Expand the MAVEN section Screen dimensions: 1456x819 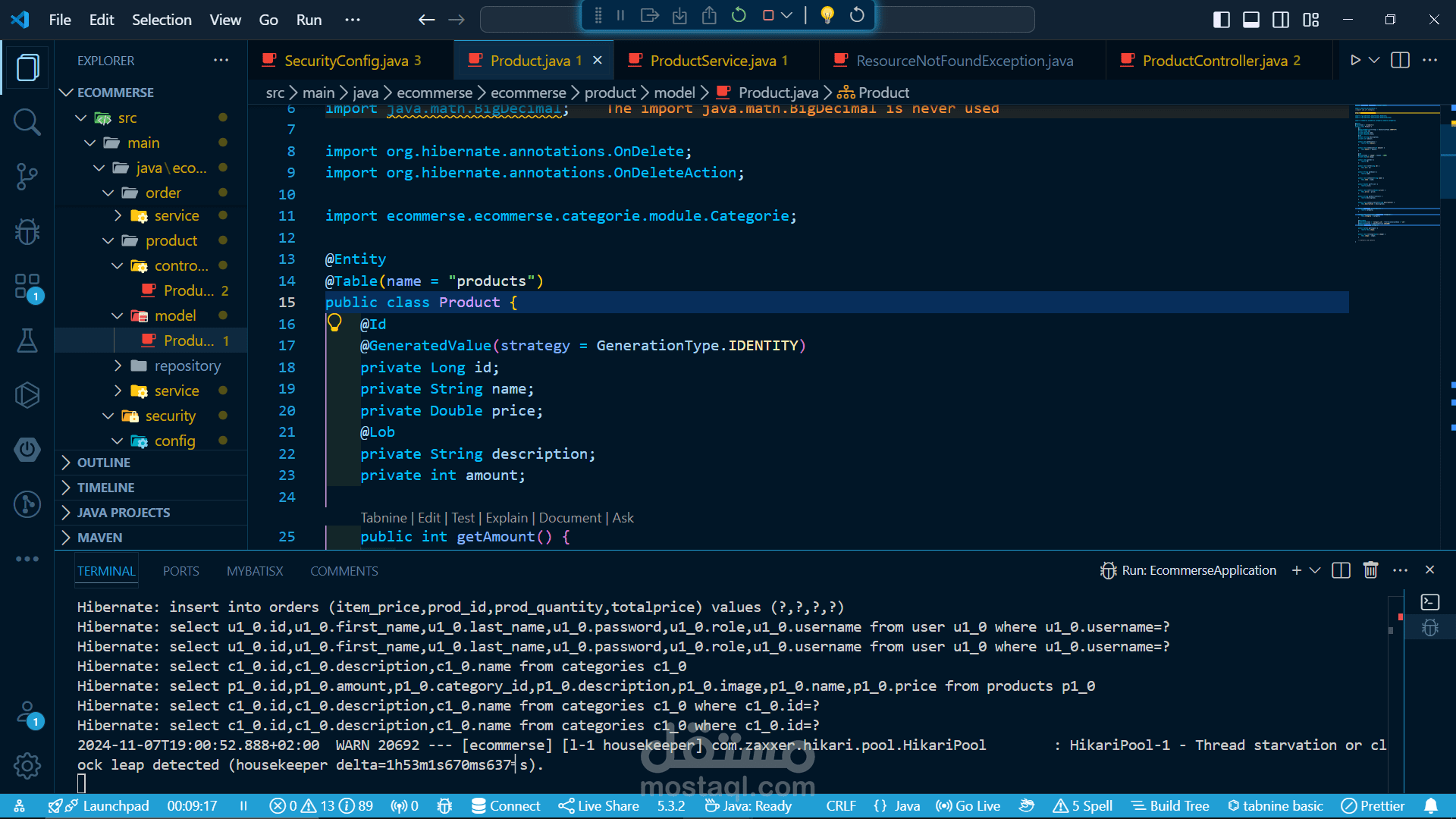click(x=99, y=538)
